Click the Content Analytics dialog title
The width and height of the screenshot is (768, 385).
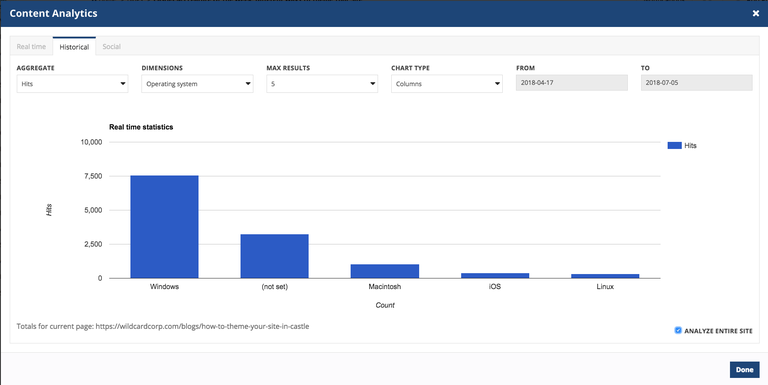point(53,13)
